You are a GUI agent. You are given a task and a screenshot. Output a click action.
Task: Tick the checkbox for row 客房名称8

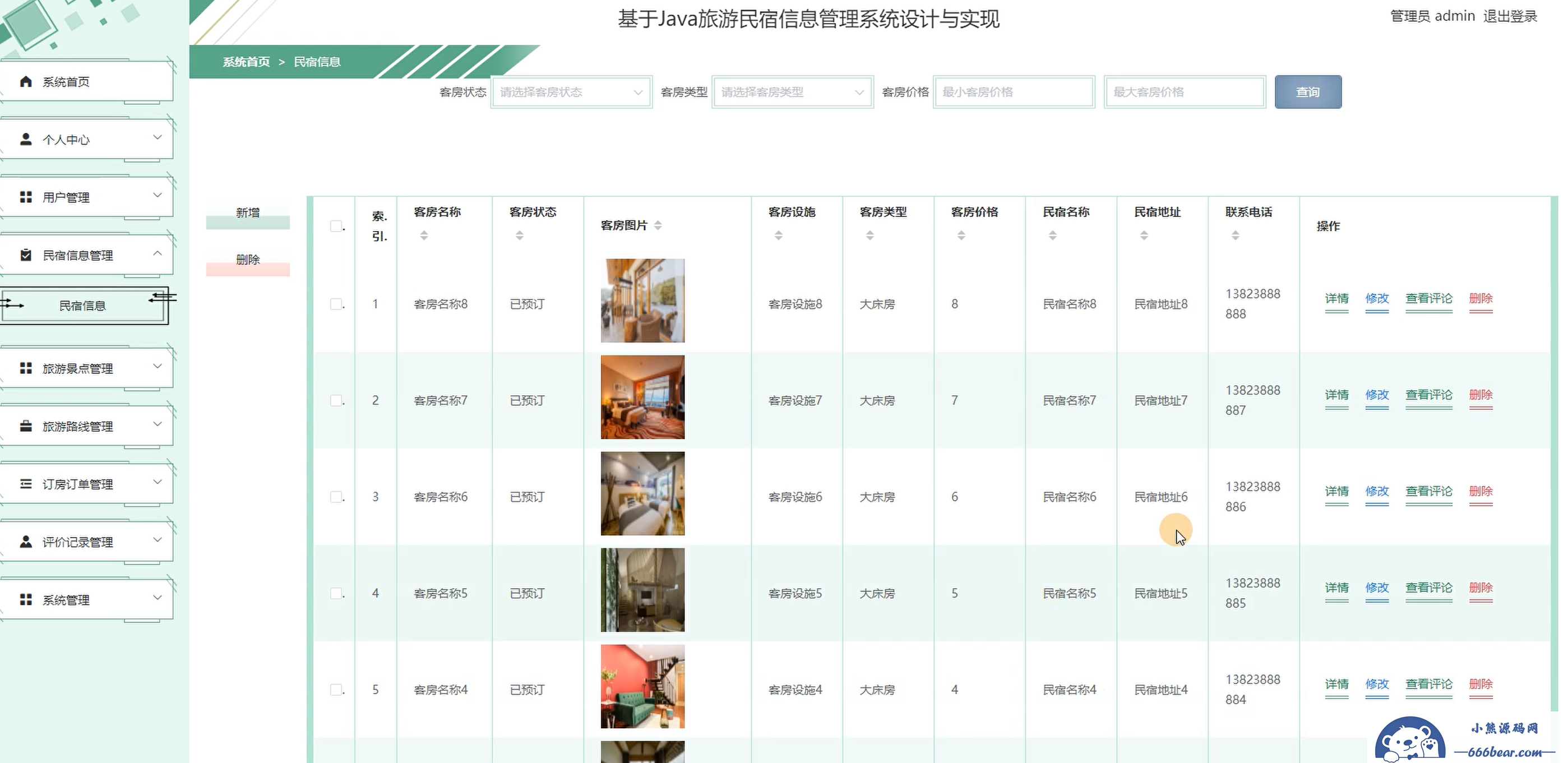[x=336, y=304]
